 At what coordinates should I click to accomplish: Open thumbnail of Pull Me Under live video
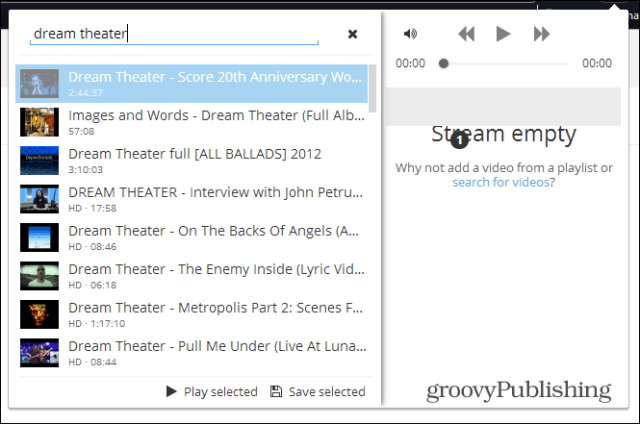point(39,353)
